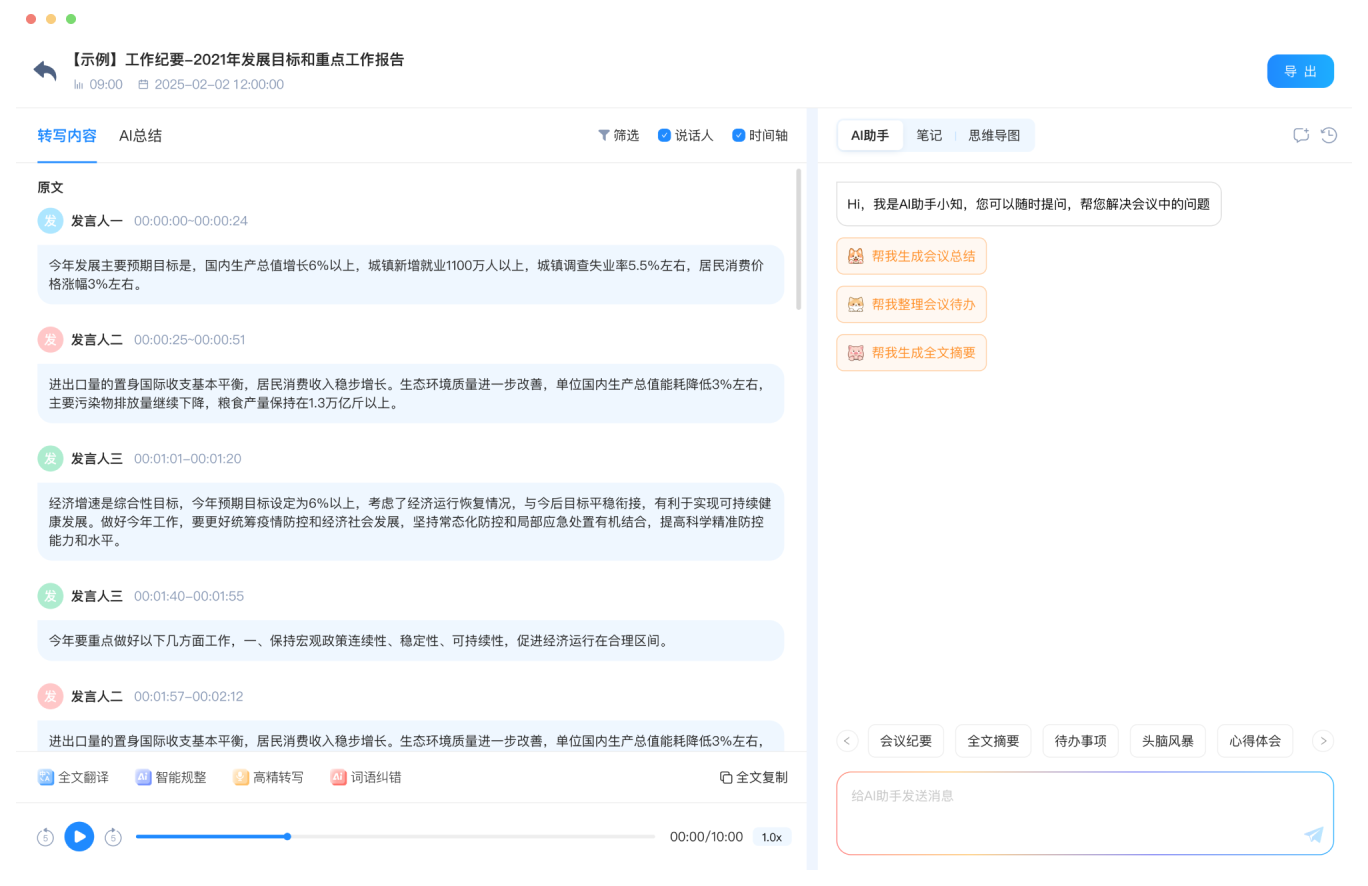Open the 1.0x playback speed selector
The image size is (1368, 886).
pos(771,837)
